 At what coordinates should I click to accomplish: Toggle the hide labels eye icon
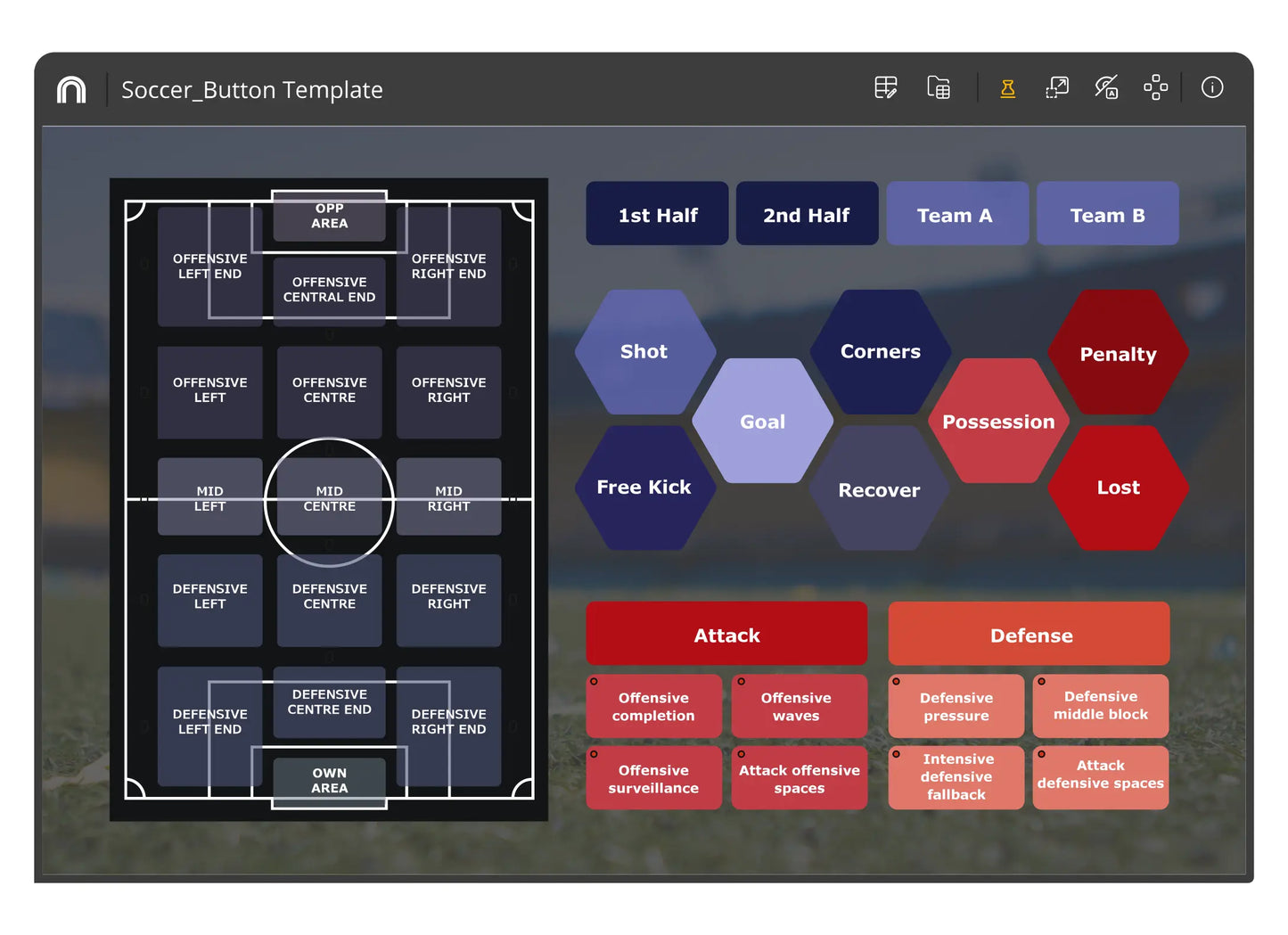(x=1106, y=87)
